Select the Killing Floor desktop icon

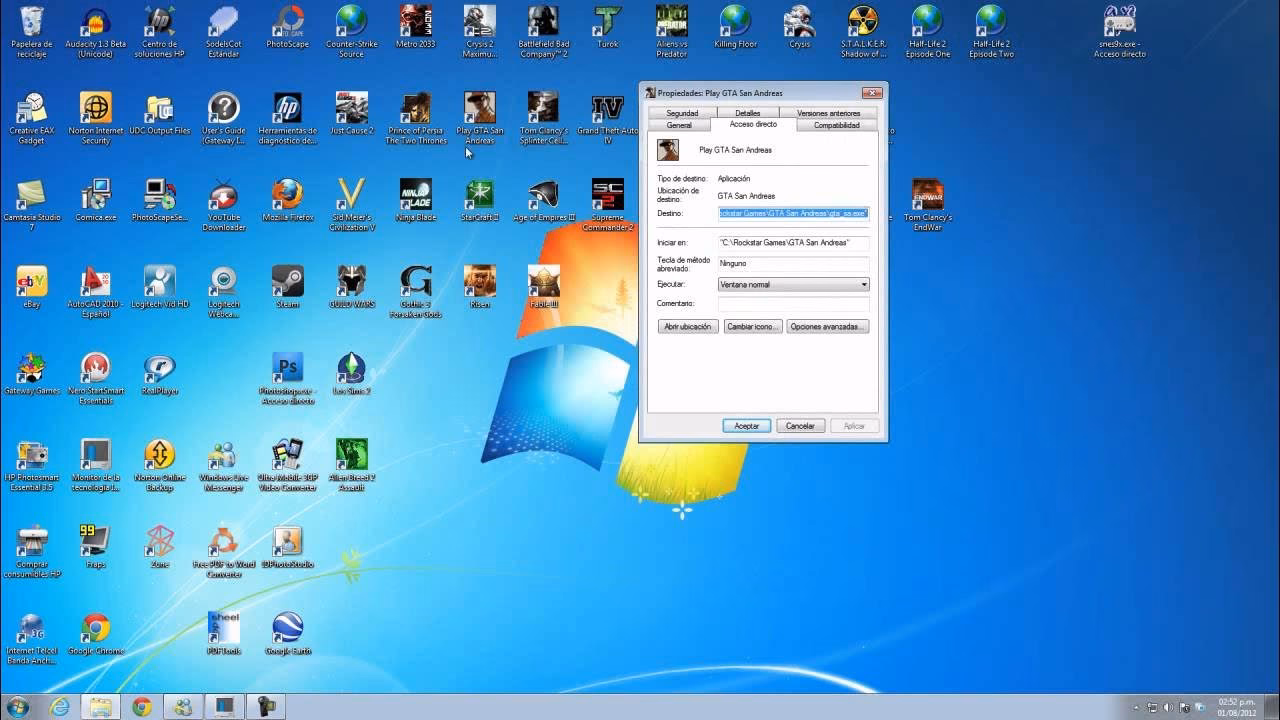(x=735, y=27)
